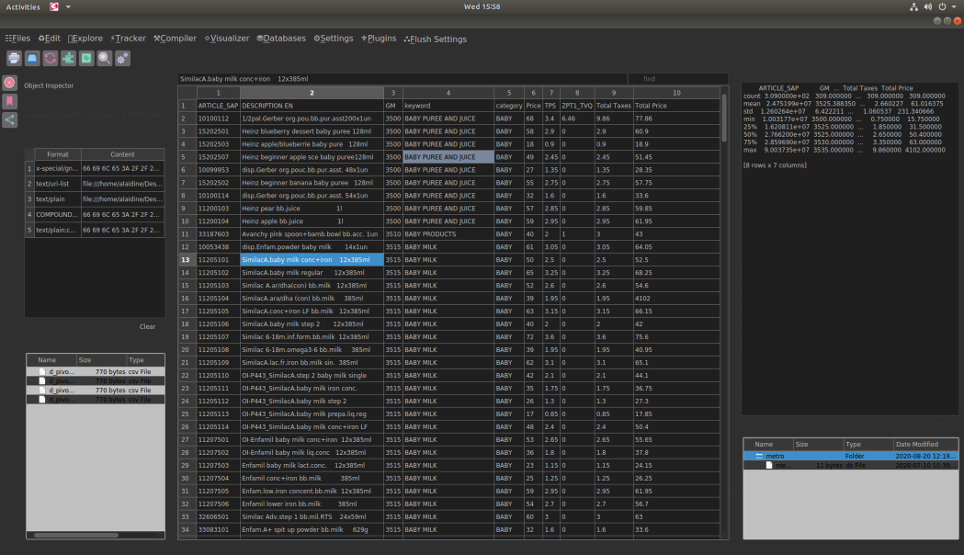Click the printer icon in the toolbar
The width and height of the screenshot is (964, 555).
click(14, 59)
